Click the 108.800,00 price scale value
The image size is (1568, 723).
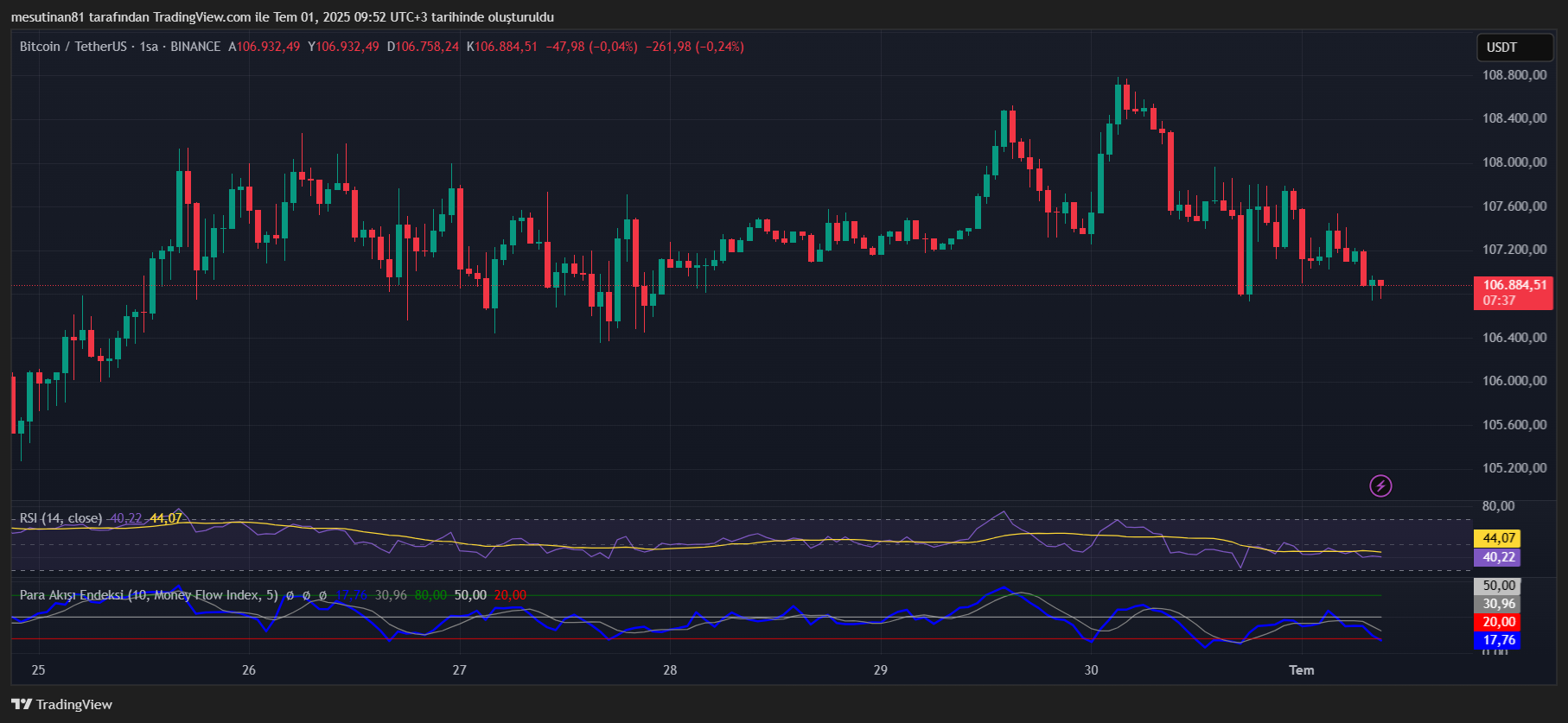point(1514,75)
